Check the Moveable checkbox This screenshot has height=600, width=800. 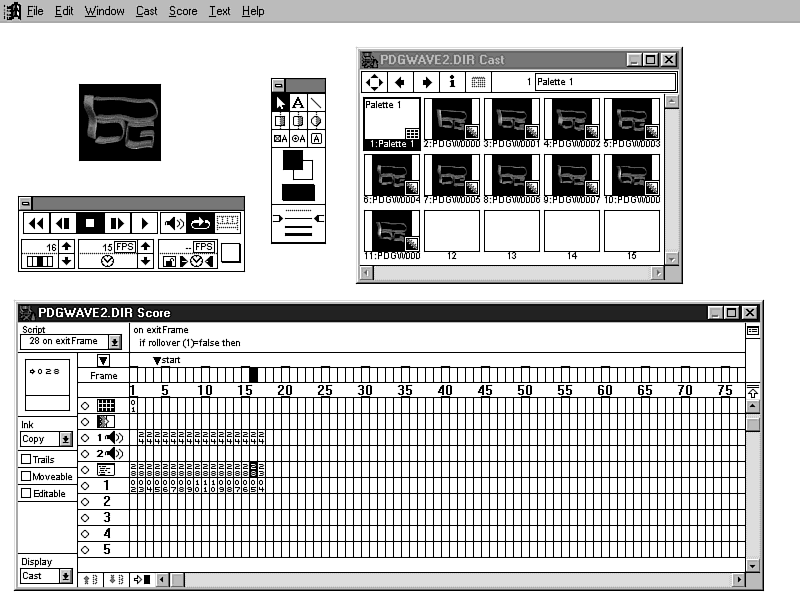coord(26,477)
